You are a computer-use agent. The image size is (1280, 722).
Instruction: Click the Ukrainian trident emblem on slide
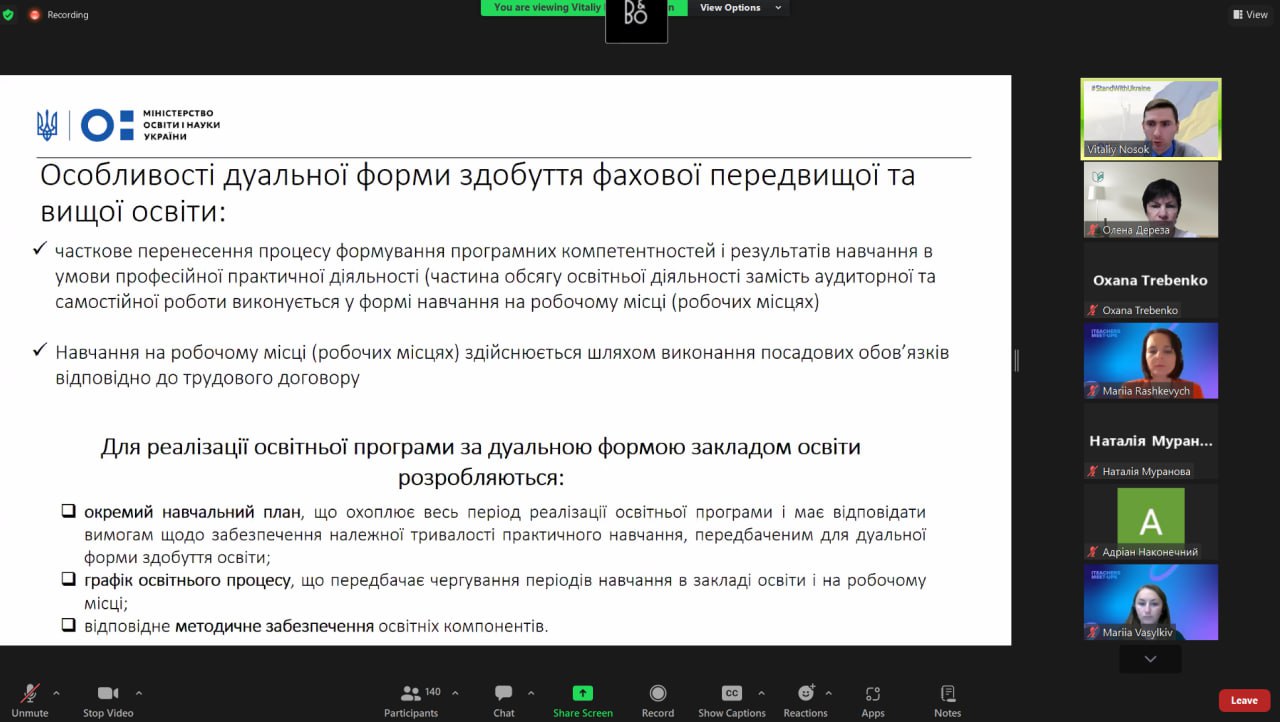pos(47,125)
